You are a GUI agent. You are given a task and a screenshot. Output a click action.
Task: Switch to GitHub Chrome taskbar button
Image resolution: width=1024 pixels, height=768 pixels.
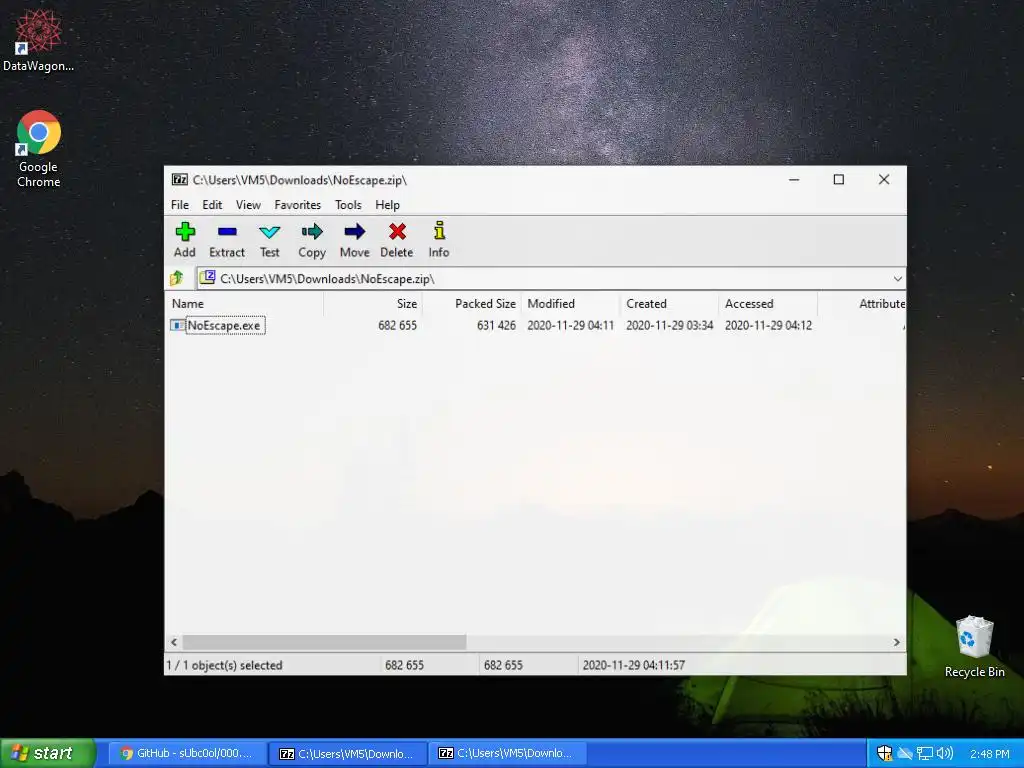187,754
